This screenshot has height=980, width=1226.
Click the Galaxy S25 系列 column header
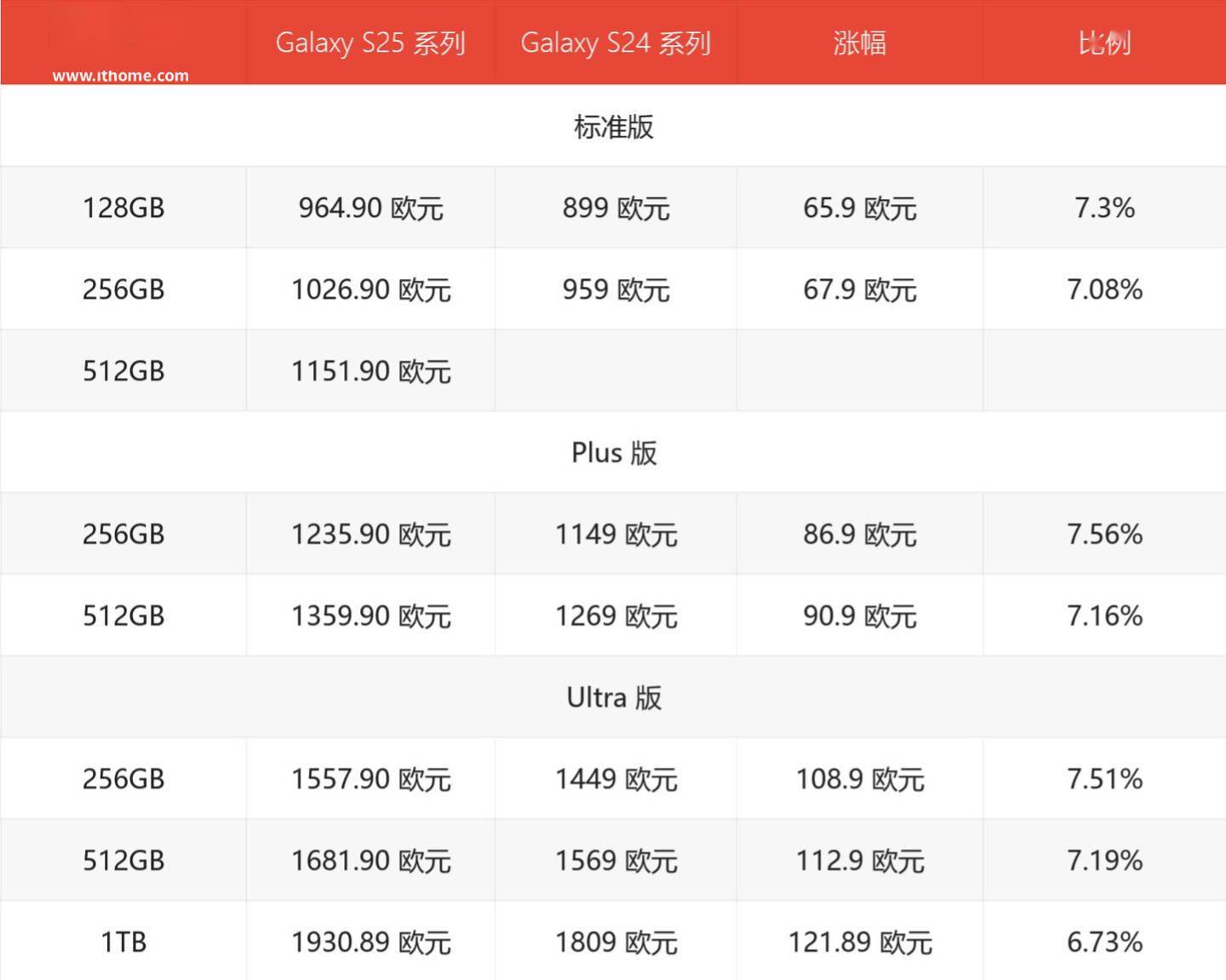click(x=370, y=43)
